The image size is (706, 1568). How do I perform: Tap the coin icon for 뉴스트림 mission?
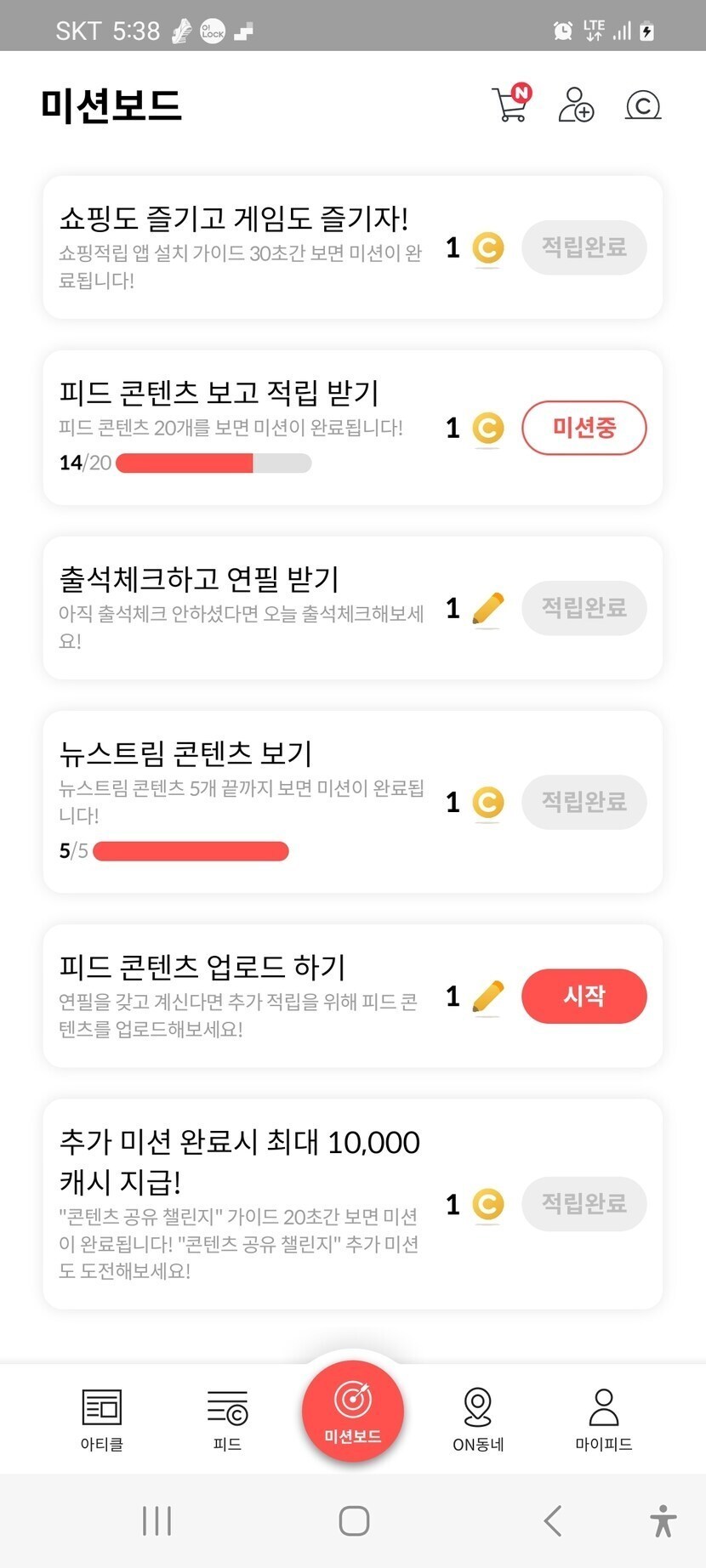(x=487, y=802)
